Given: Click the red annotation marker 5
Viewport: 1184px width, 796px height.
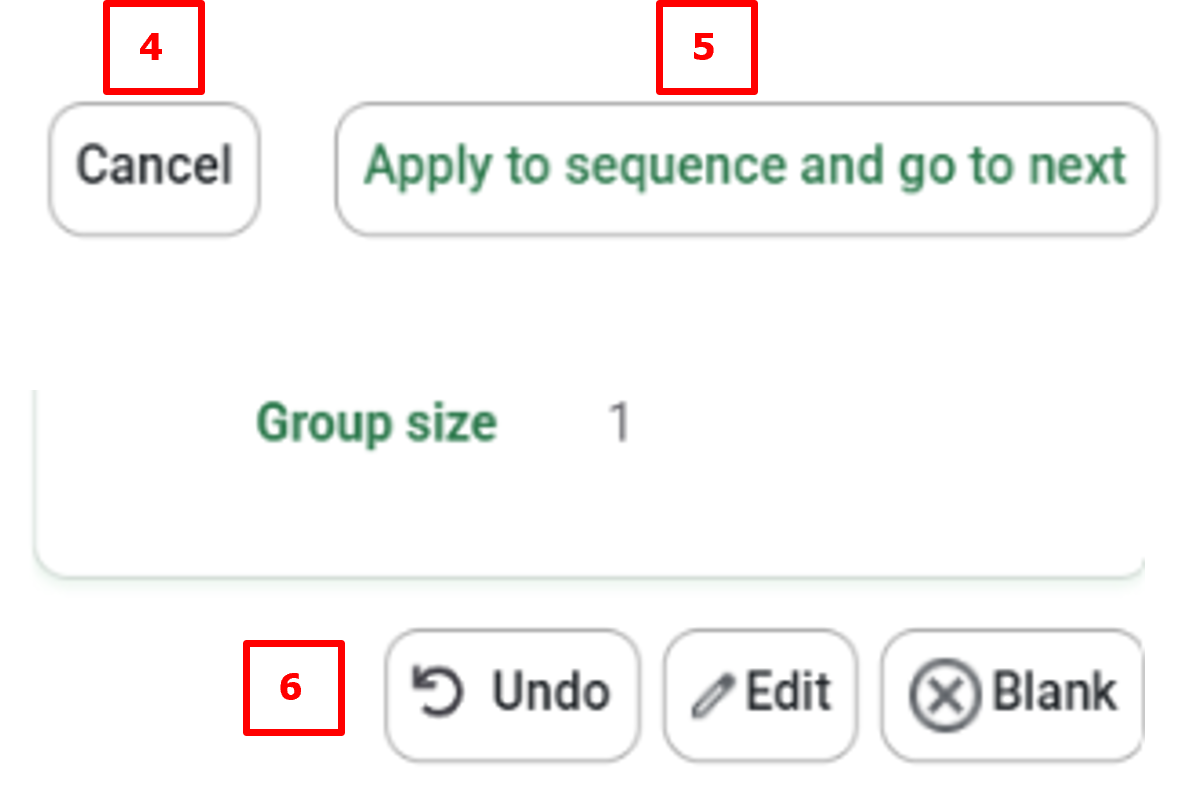Looking at the screenshot, I should click(706, 48).
